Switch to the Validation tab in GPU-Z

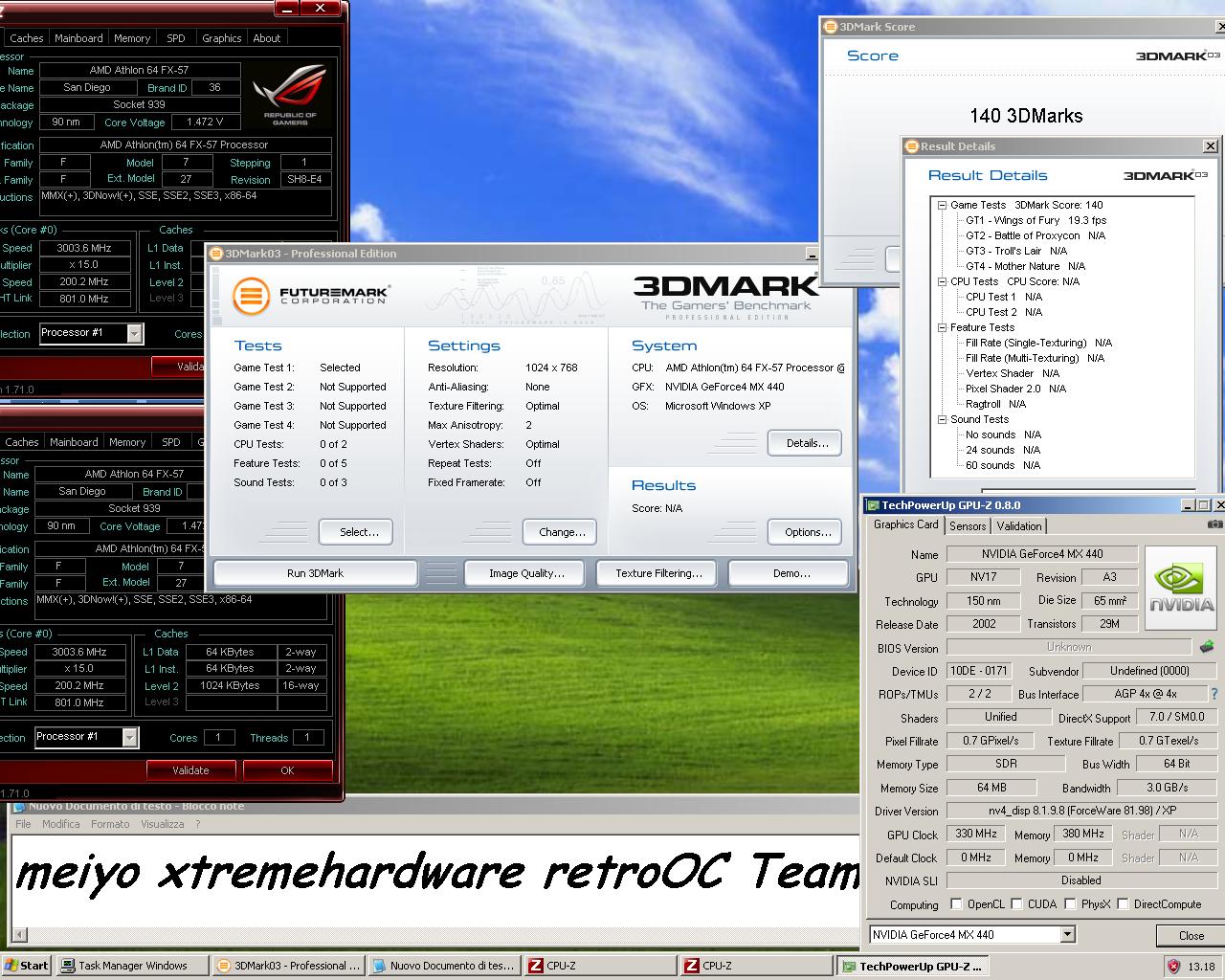tap(1019, 526)
